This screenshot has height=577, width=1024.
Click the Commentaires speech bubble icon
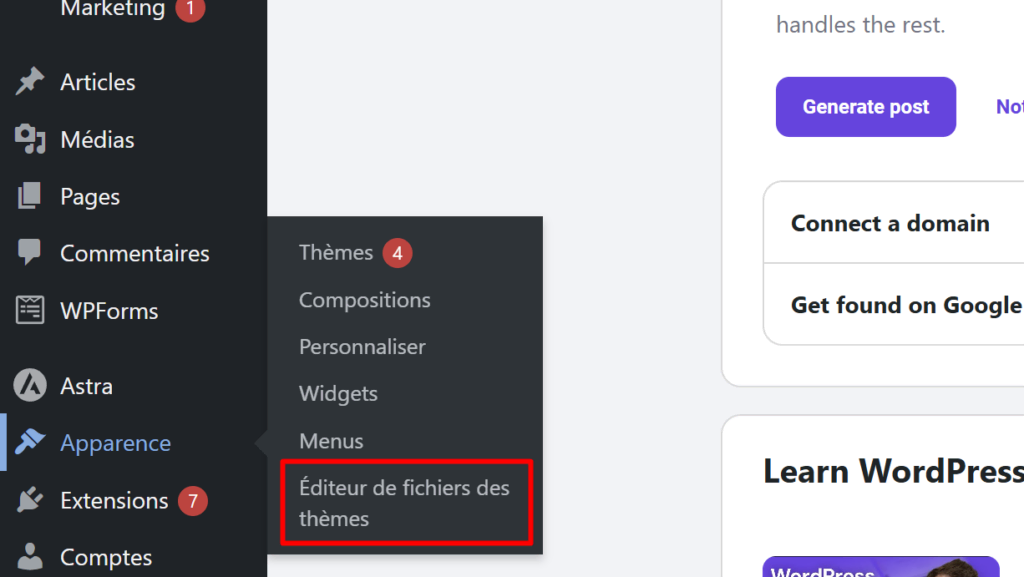click(x=30, y=253)
